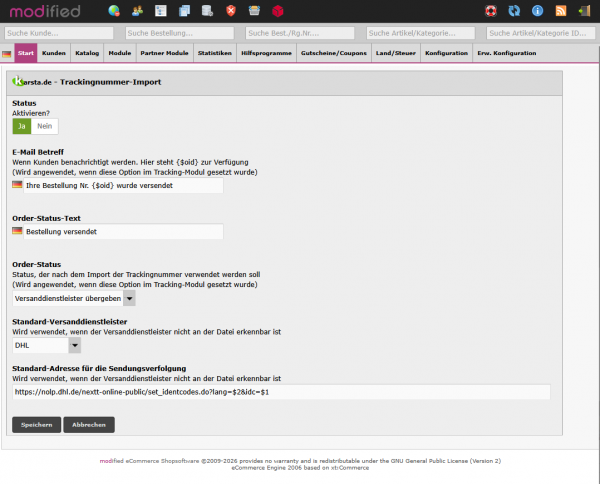Image resolution: width=600 pixels, height=484 pixels.
Task: Click the Abbrechen button
Action: pyautogui.click(x=89, y=425)
